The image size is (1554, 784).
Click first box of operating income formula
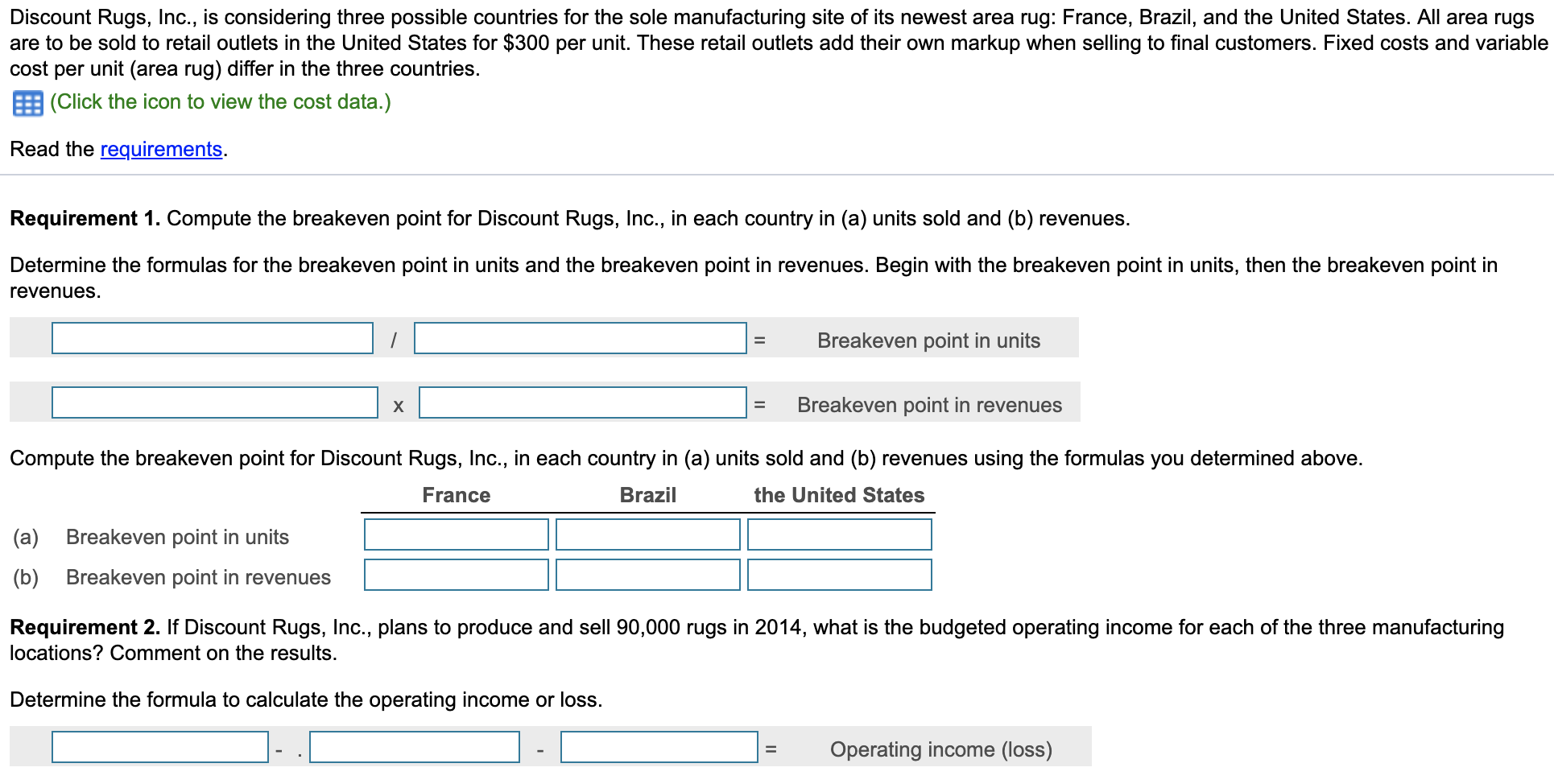click(158, 748)
